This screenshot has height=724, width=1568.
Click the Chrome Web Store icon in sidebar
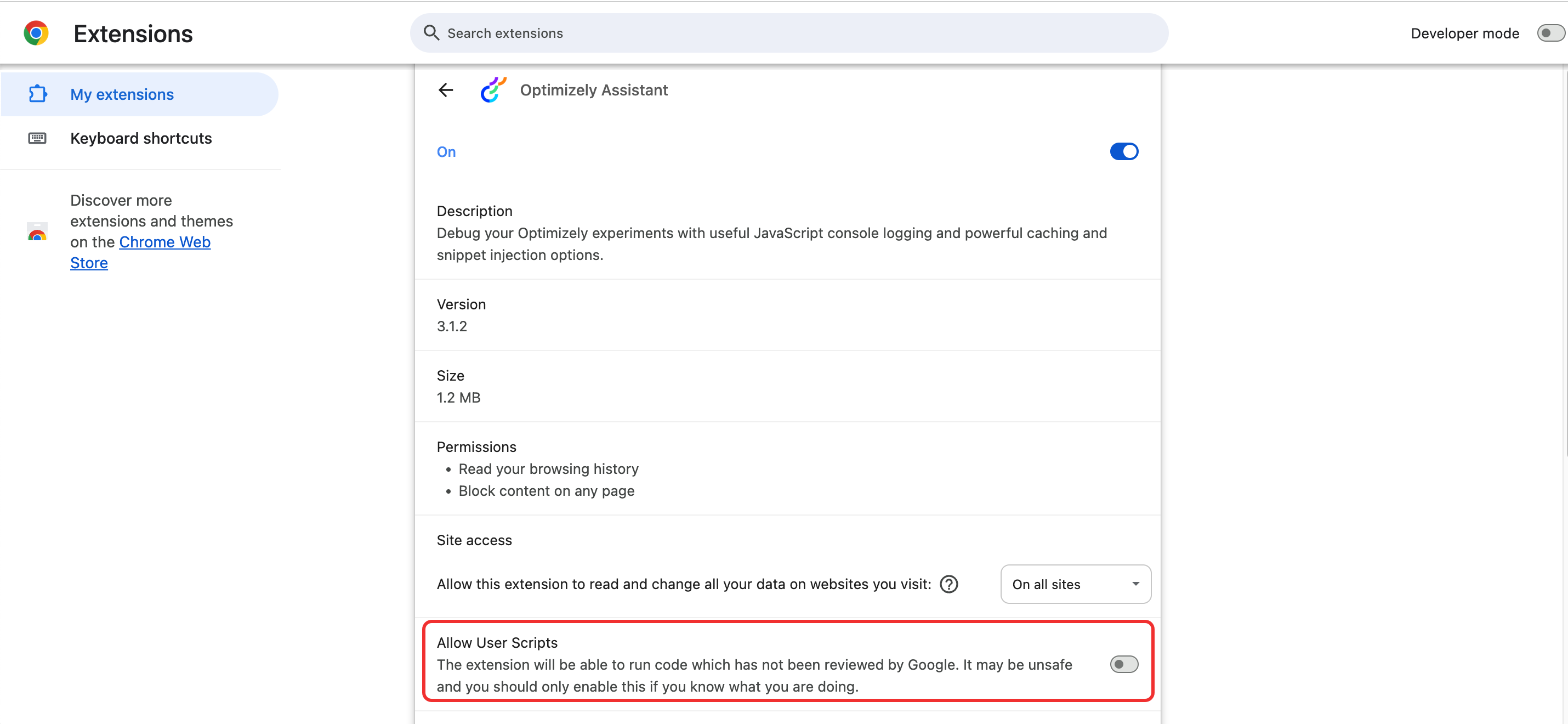(37, 232)
